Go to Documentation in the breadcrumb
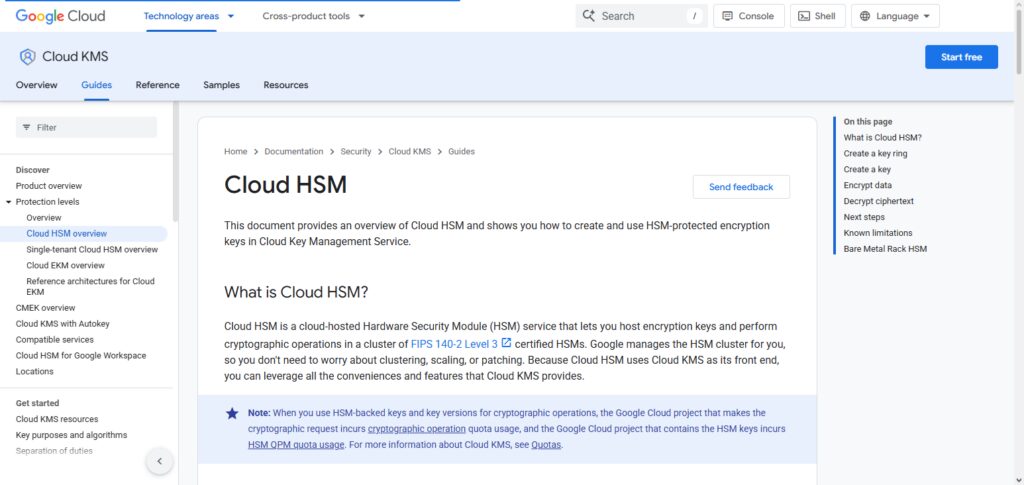 [x=294, y=151]
